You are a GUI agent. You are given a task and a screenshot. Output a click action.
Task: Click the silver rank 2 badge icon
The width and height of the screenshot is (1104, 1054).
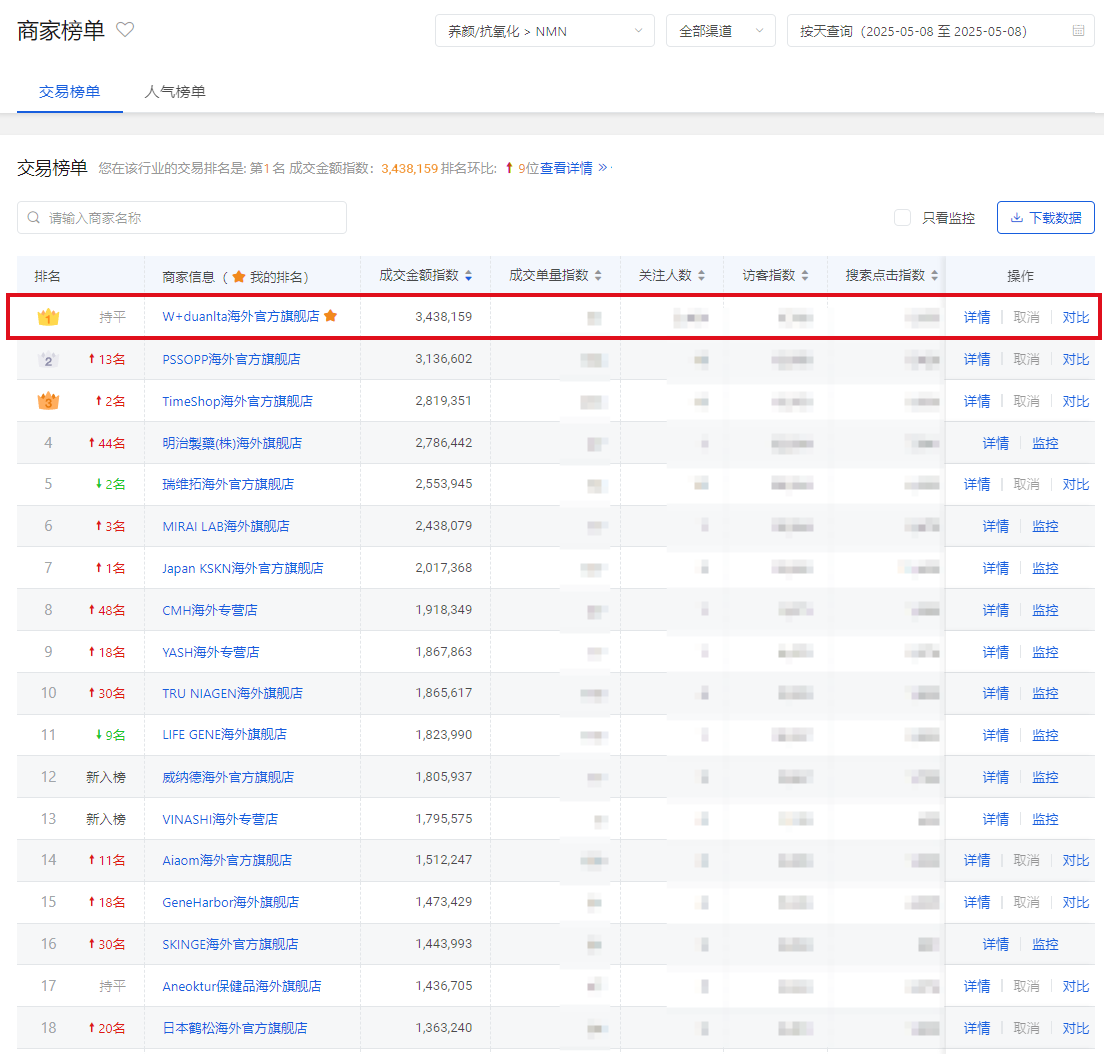pos(48,360)
